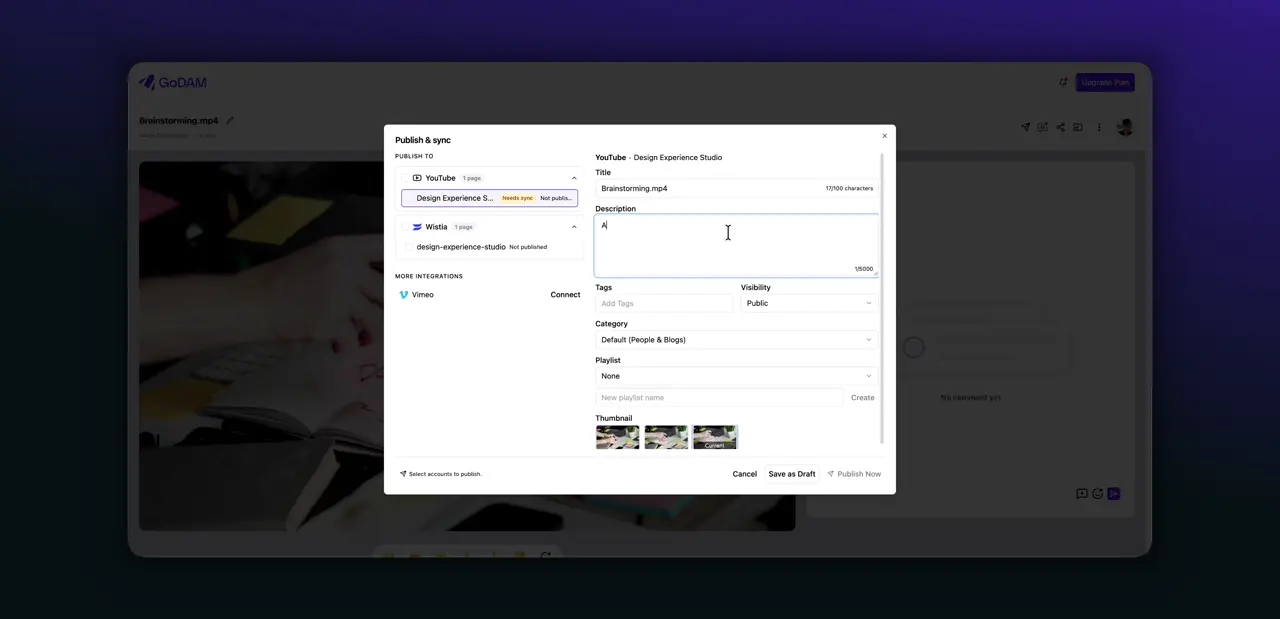Click the folder icon in the background toolbar

1079,127
